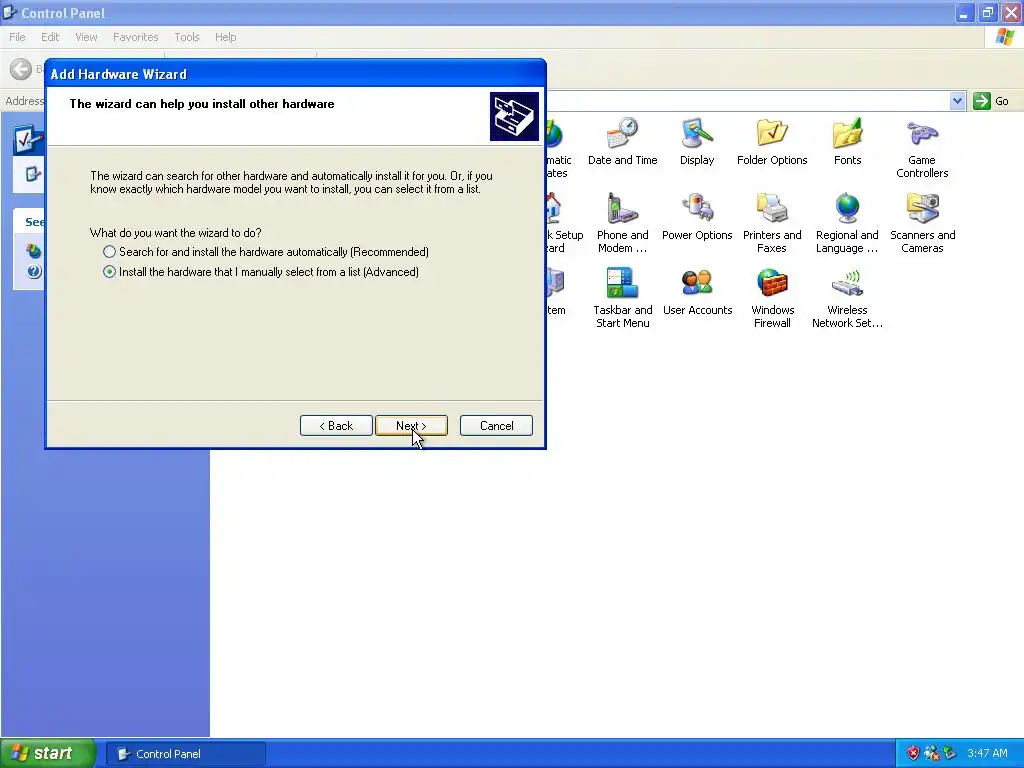Open Printers and Faxes icon
Screen dimensions: 1024x768
click(x=772, y=223)
